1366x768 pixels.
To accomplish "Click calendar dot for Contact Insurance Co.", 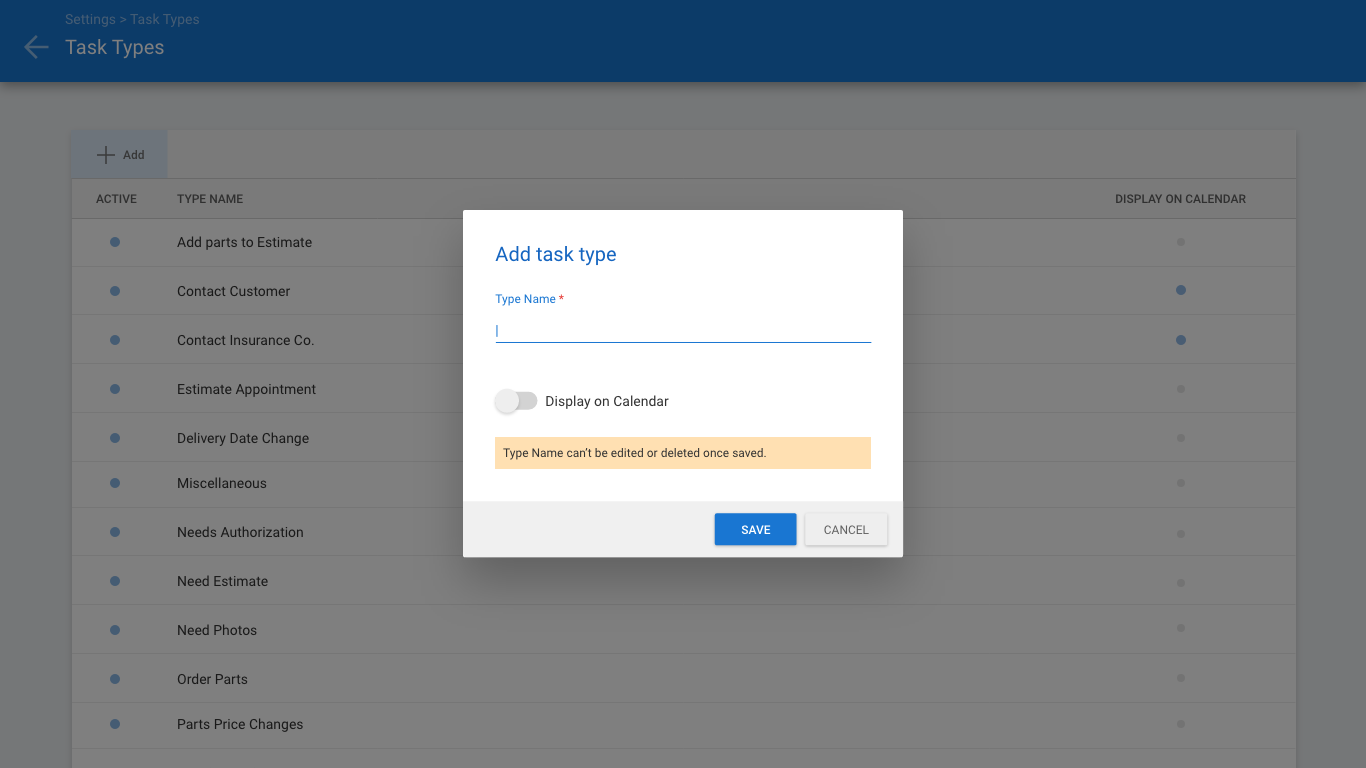I will click(1181, 340).
